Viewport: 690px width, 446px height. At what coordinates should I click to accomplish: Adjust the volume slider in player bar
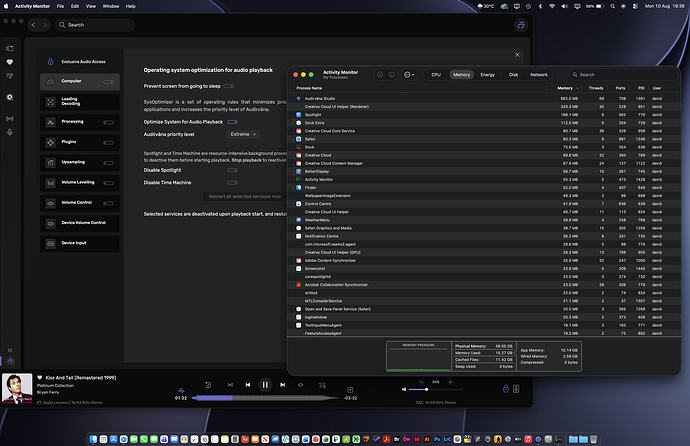[x=435, y=389]
